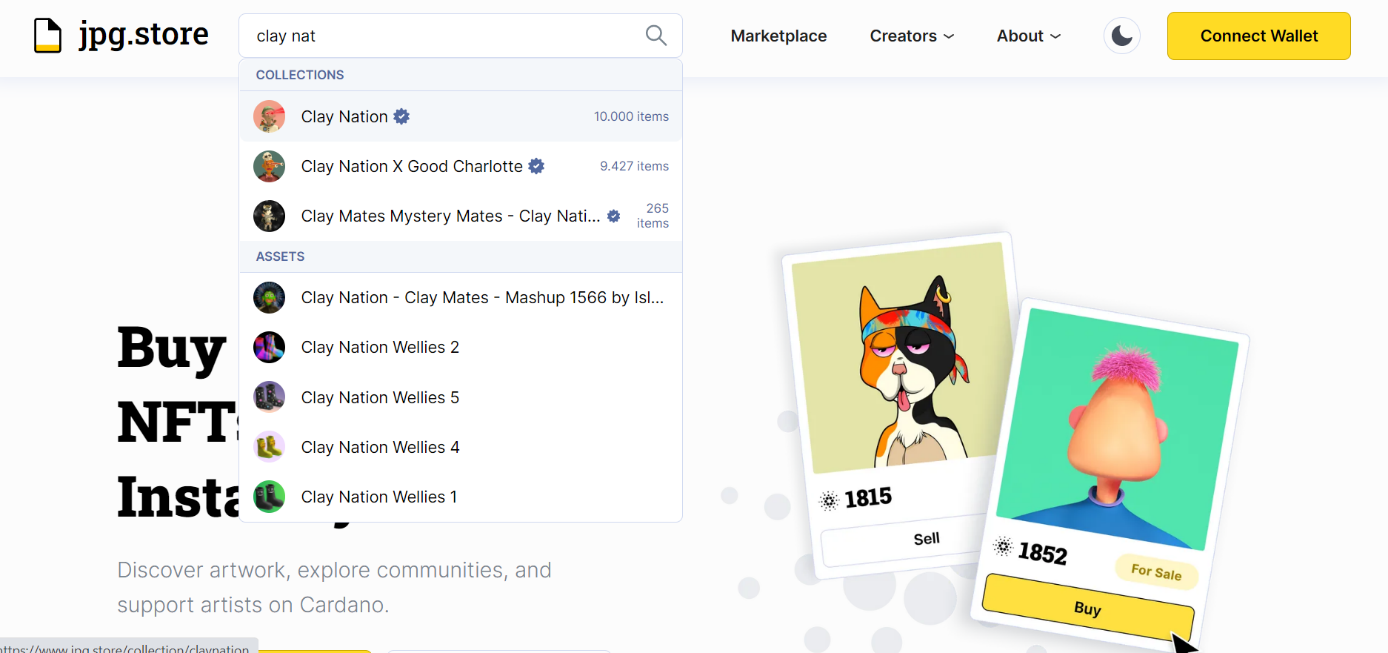Click the 265 items count text

coord(653,216)
